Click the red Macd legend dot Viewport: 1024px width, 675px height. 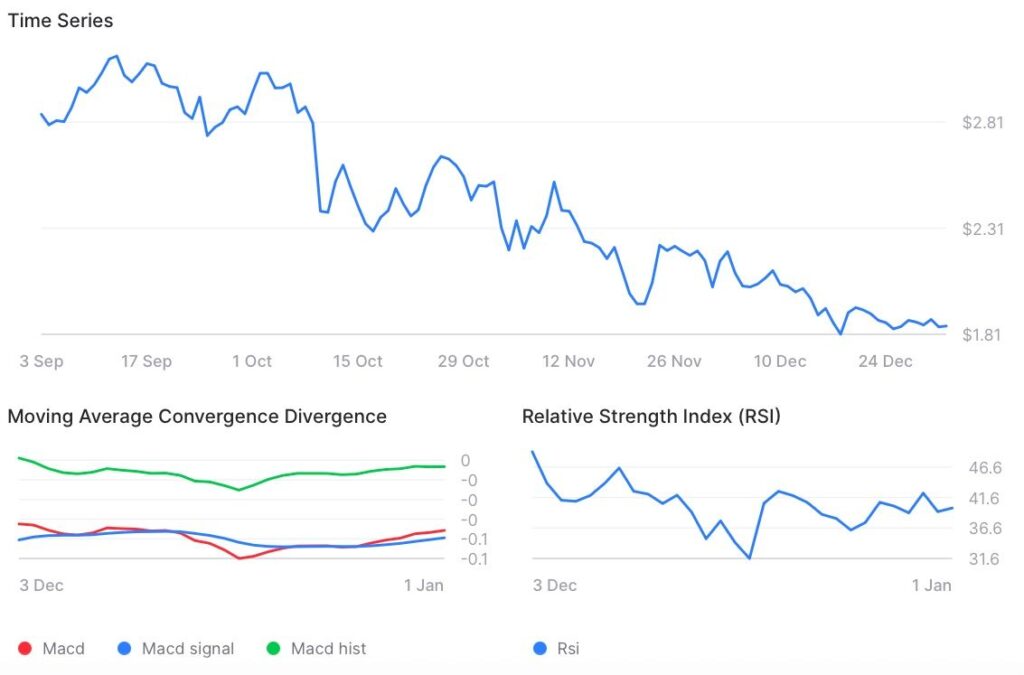[25, 649]
